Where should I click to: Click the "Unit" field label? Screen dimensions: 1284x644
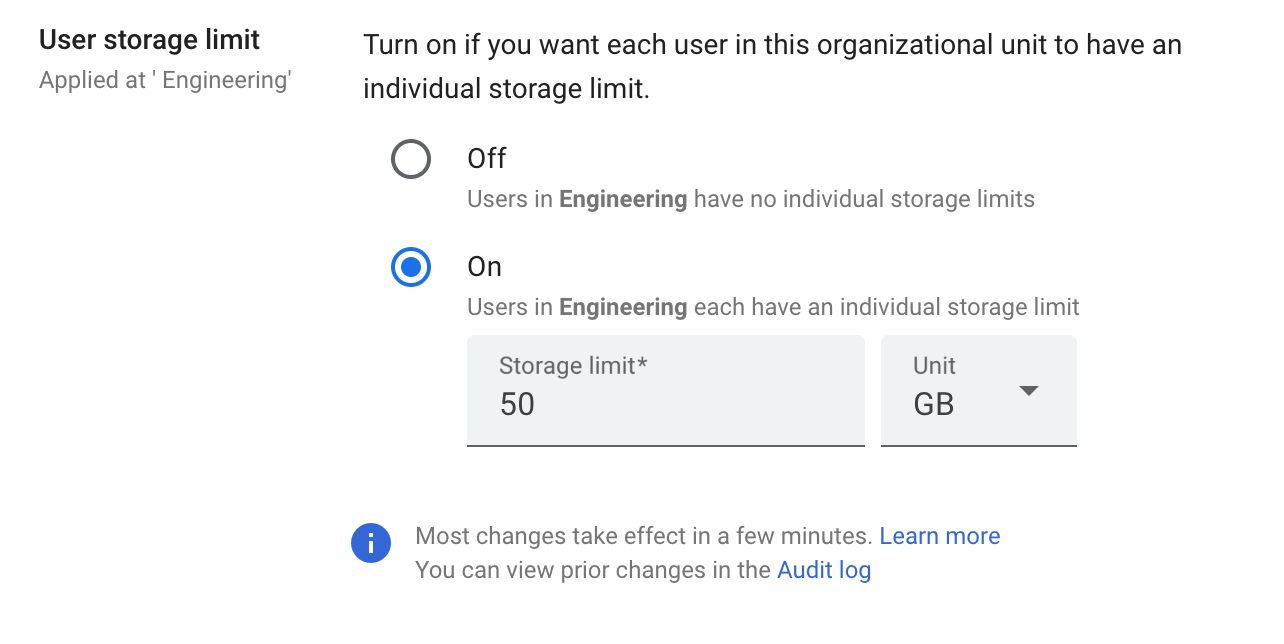tap(934, 366)
